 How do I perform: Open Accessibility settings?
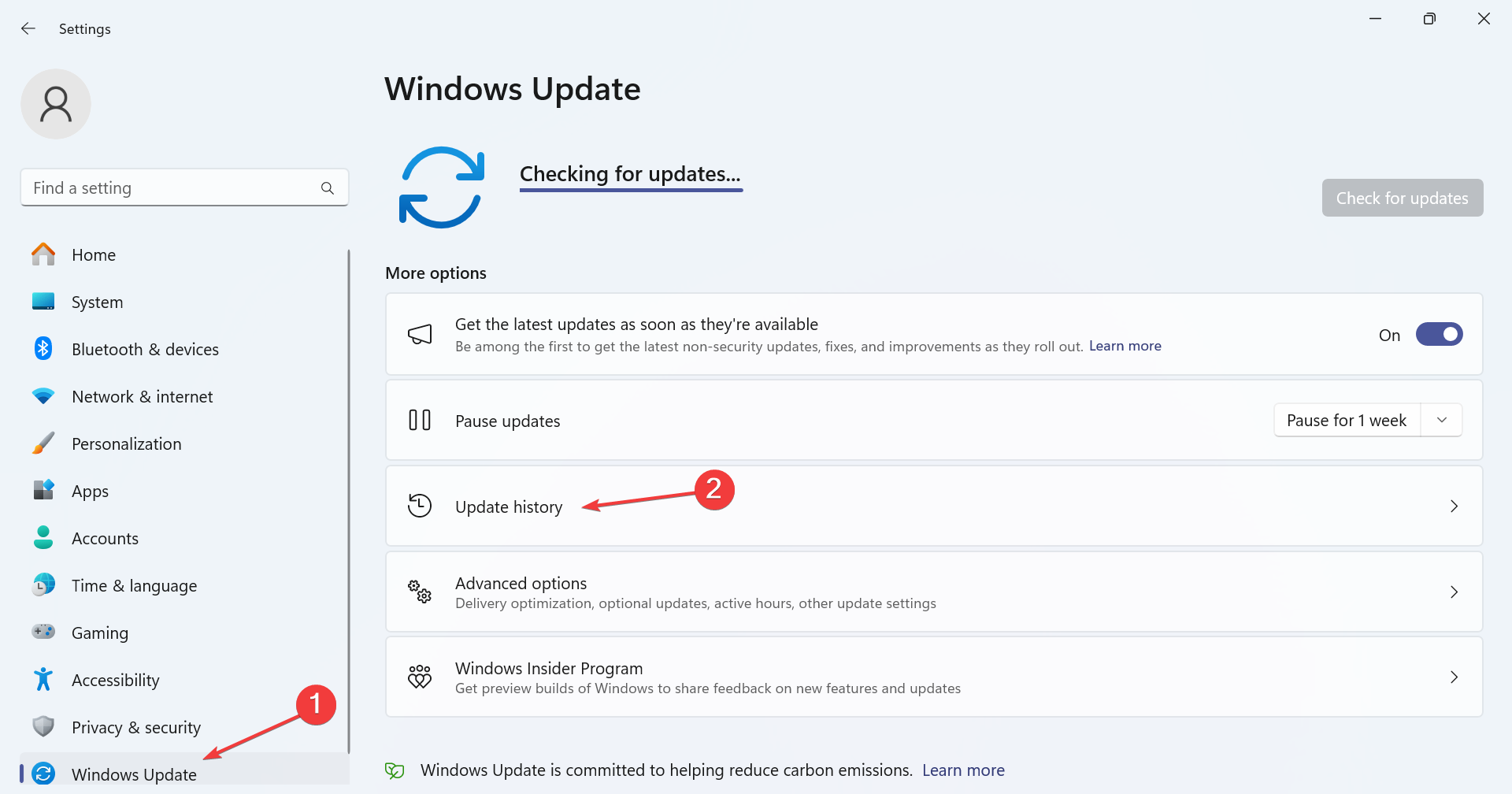click(x=183, y=680)
